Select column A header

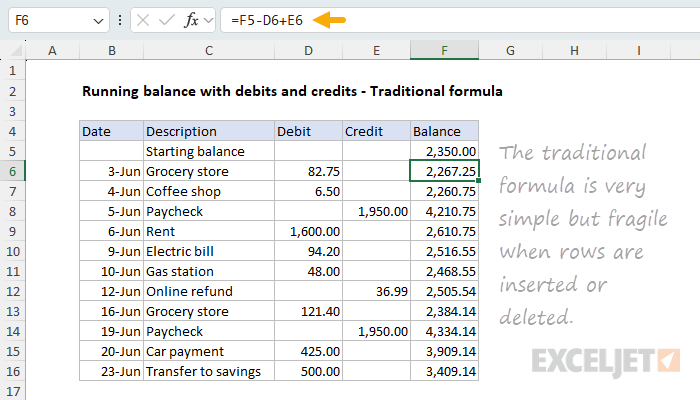[53, 50]
